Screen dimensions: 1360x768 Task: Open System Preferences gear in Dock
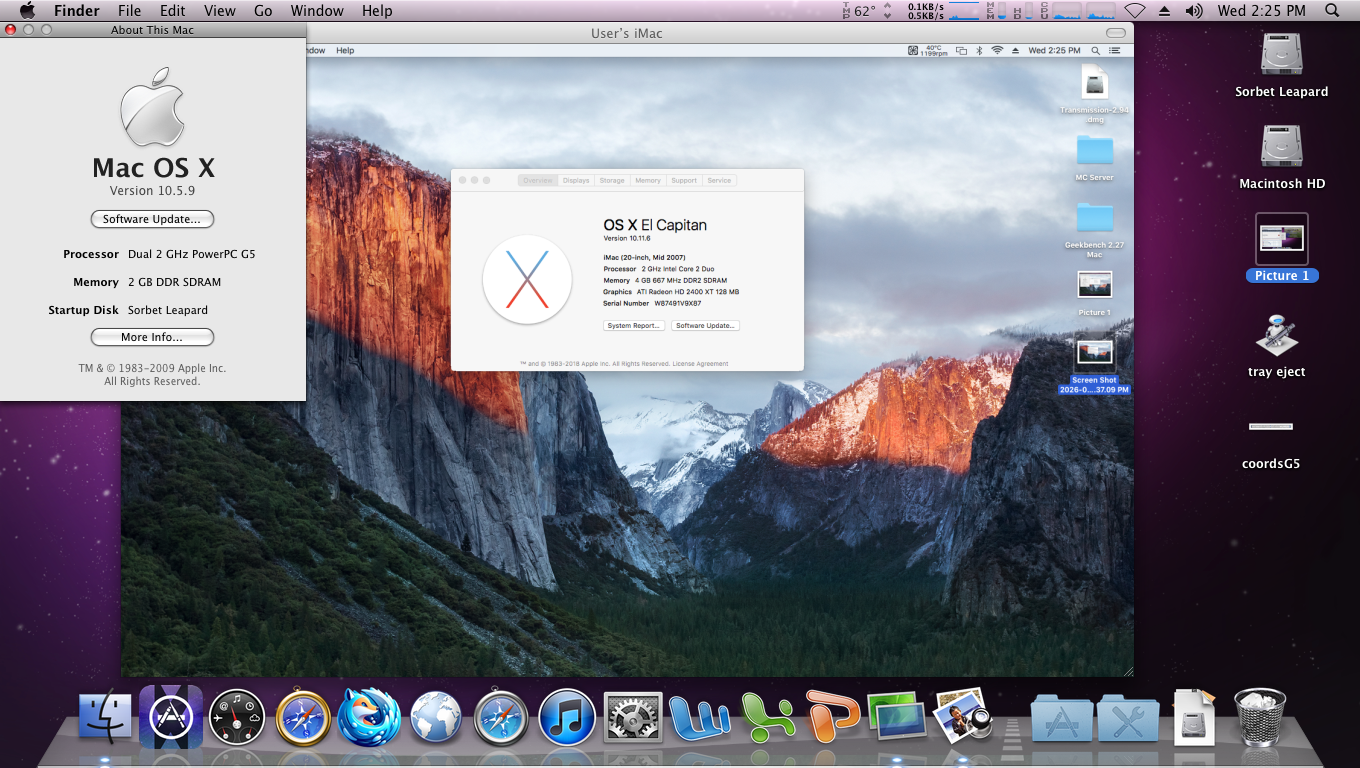[633, 717]
